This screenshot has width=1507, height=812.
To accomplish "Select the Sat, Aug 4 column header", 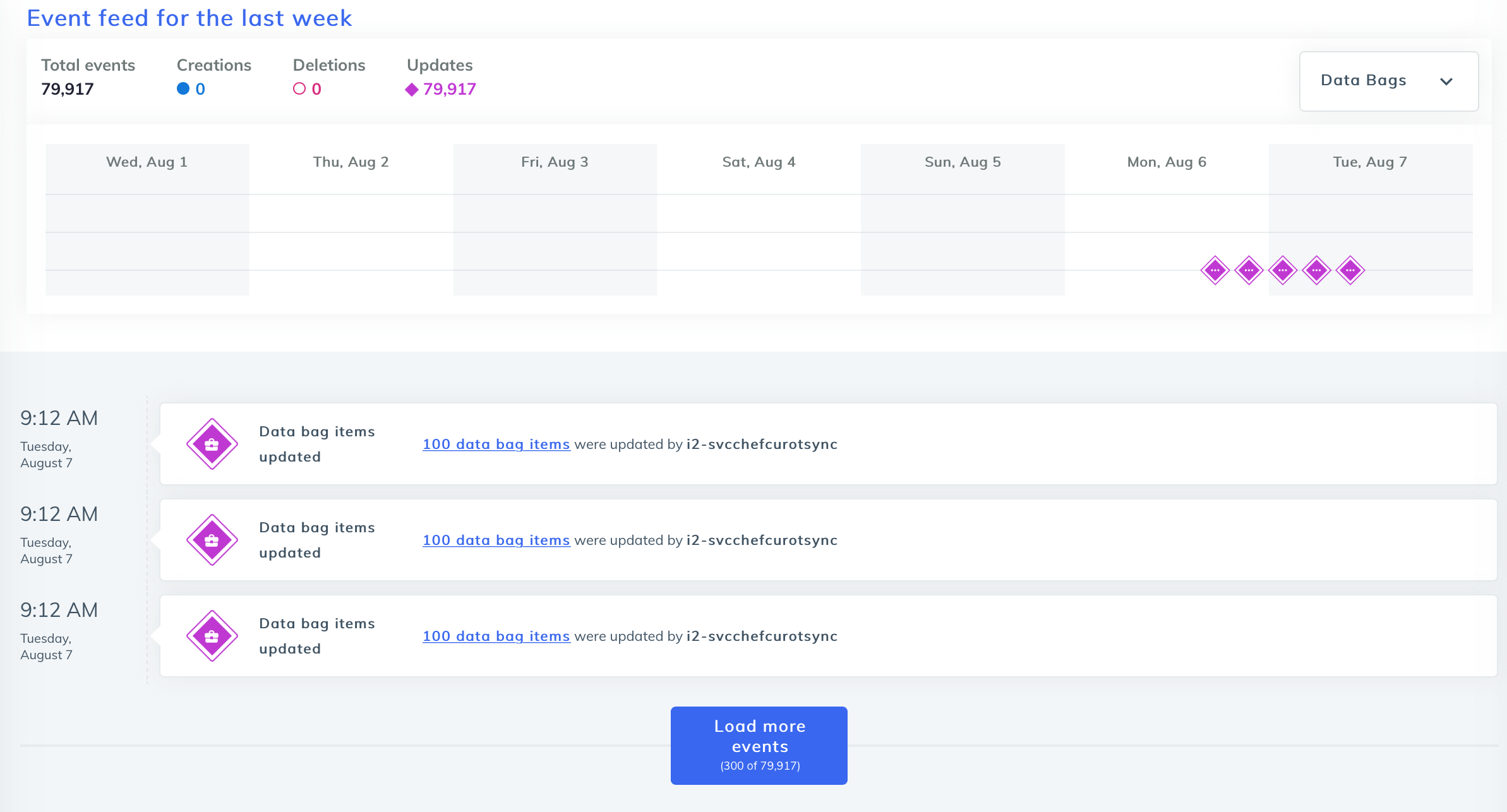I will pos(759,162).
